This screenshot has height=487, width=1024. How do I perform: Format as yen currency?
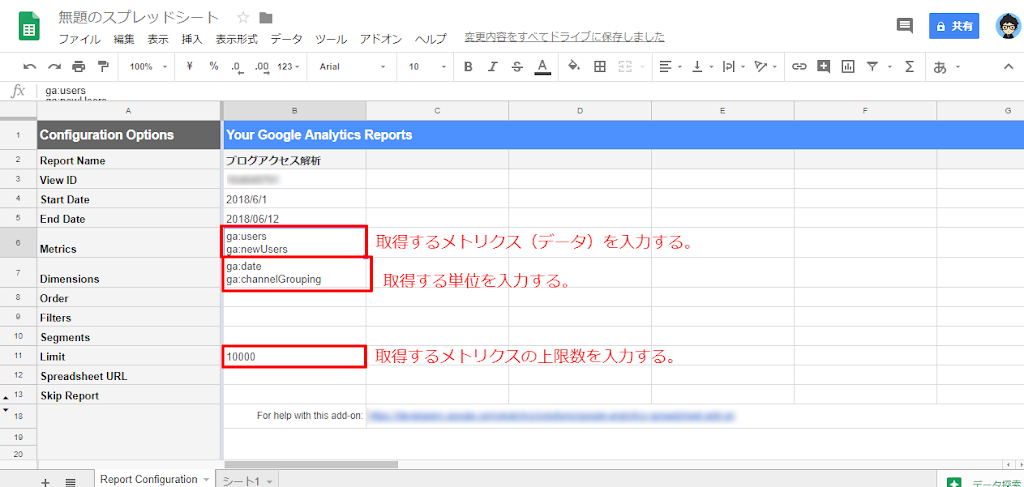pos(189,67)
